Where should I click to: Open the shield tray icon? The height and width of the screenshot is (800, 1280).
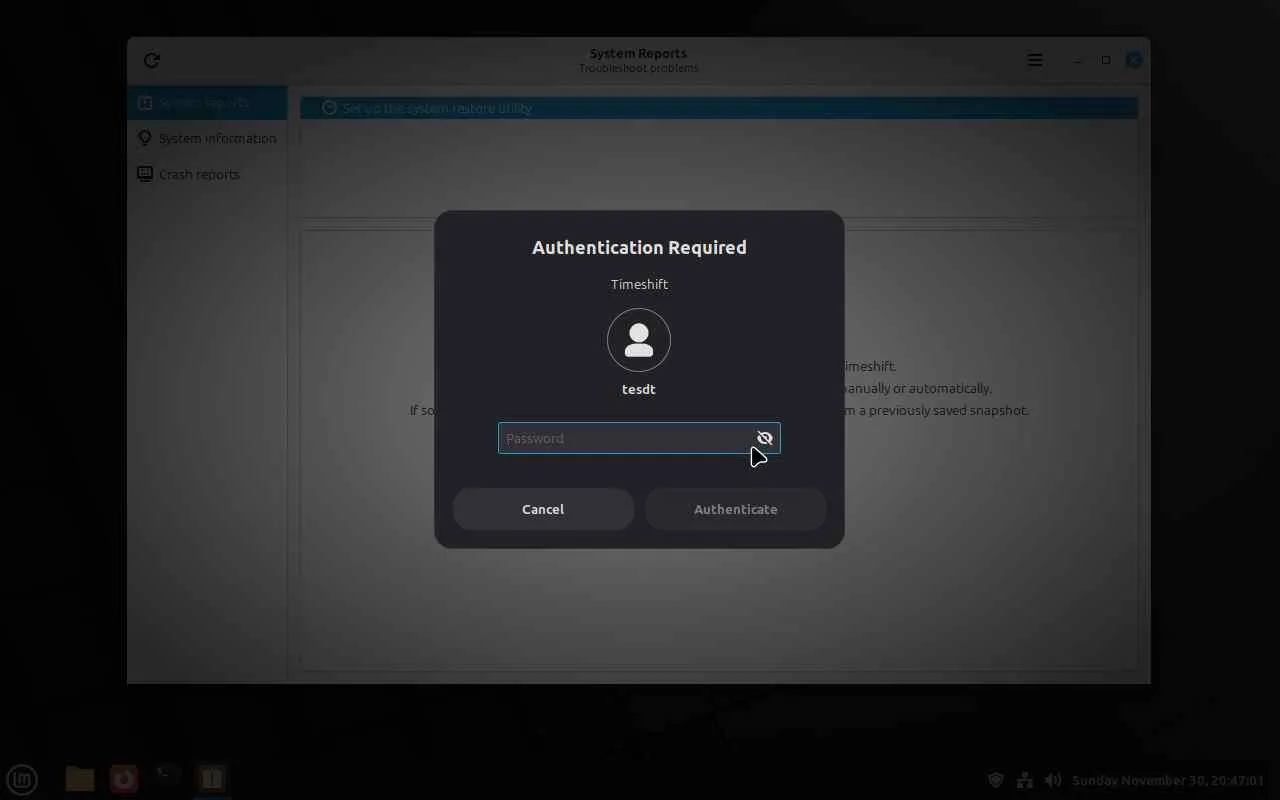coord(996,780)
